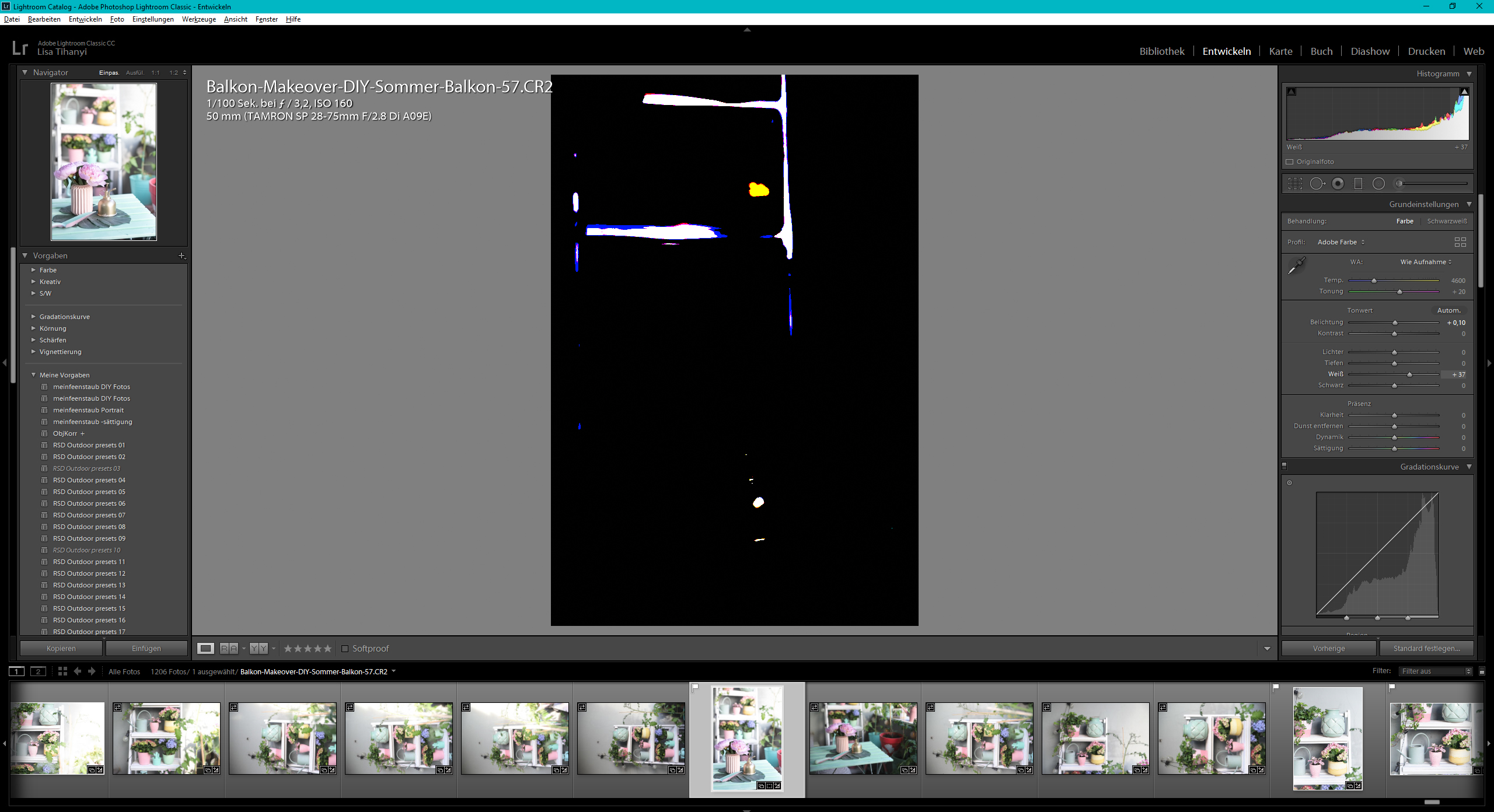This screenshot has width=1494, height=812.
Task: Pick the white balance eyedropper tool
Action: coord(1296,266)
